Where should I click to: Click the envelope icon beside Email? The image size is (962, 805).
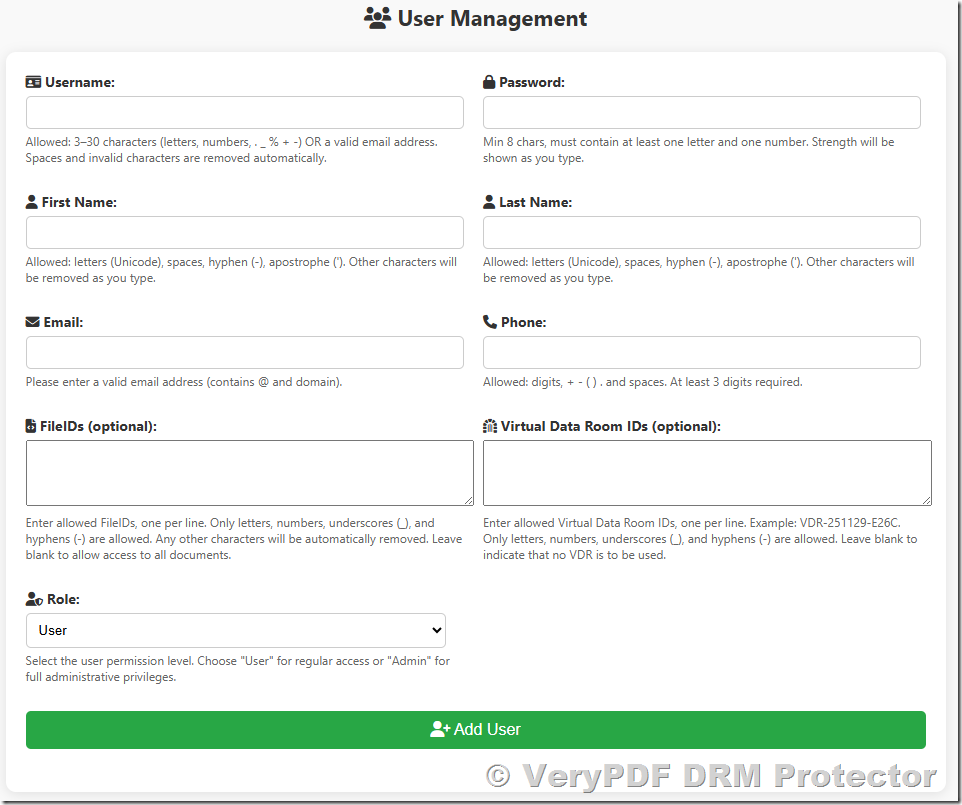coord(33,322)
